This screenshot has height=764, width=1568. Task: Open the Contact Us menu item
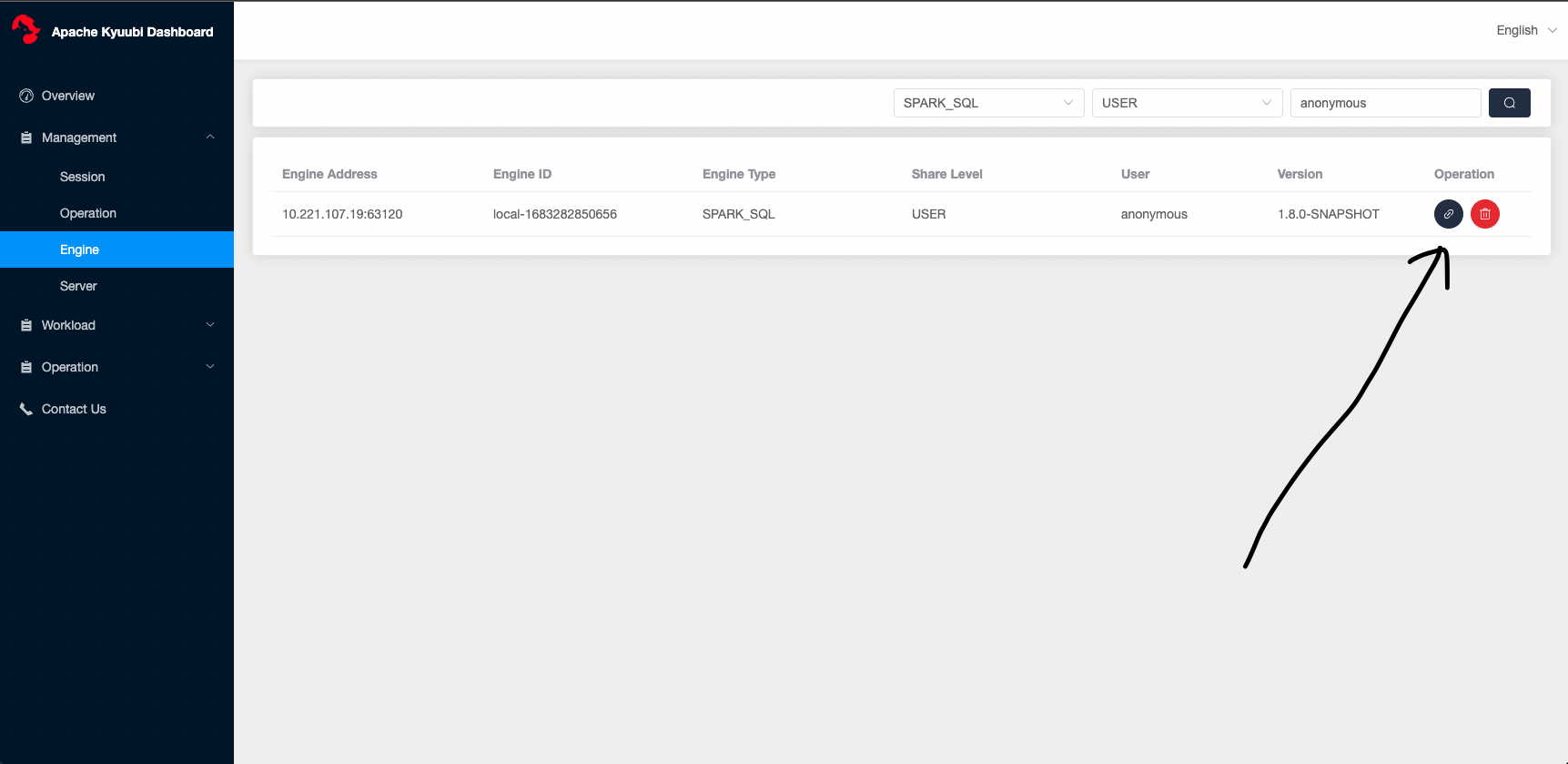[116, 409]
